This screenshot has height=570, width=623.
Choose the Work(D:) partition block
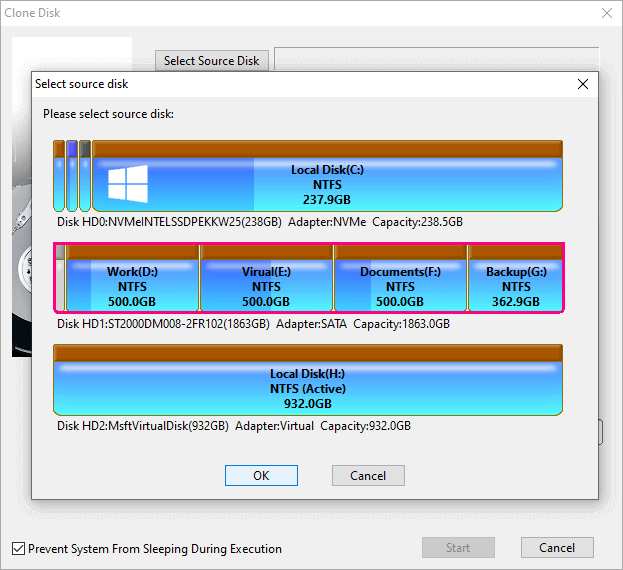(132, 286)
